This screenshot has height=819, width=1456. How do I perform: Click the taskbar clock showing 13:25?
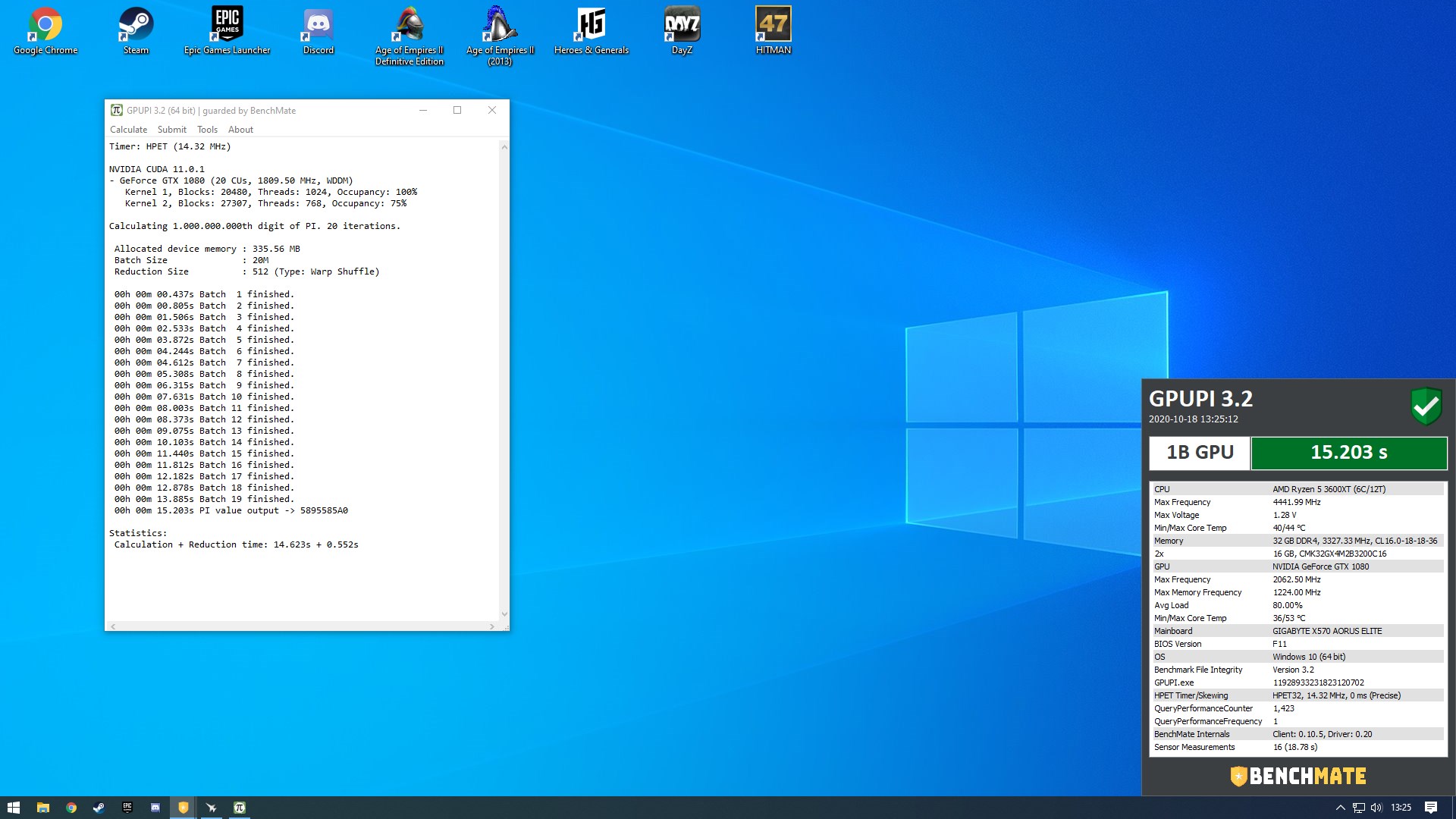pyautogui.click(x=1401, y=808)
